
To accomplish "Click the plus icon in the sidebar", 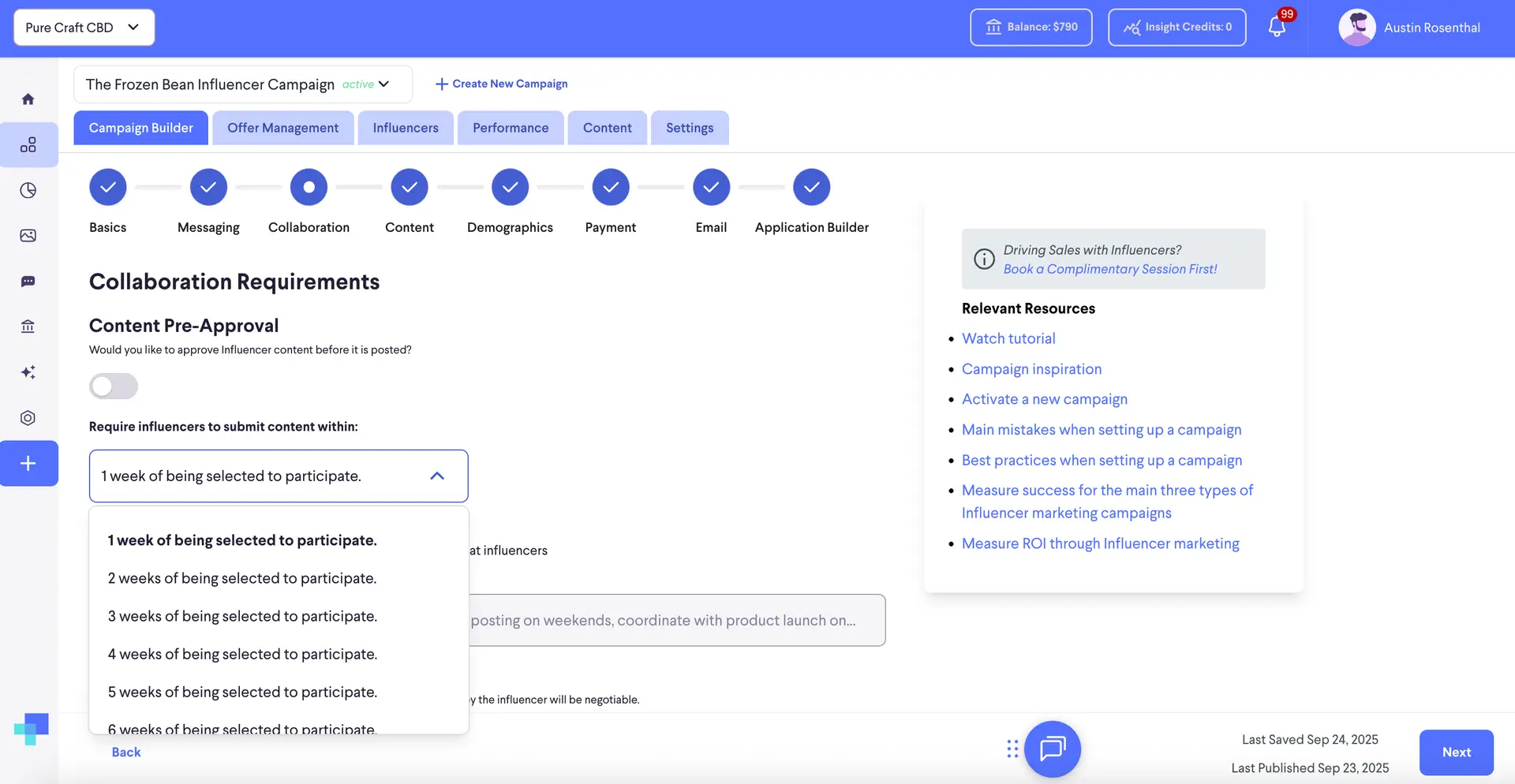I will pyautogui.click(x=28, y=463).
